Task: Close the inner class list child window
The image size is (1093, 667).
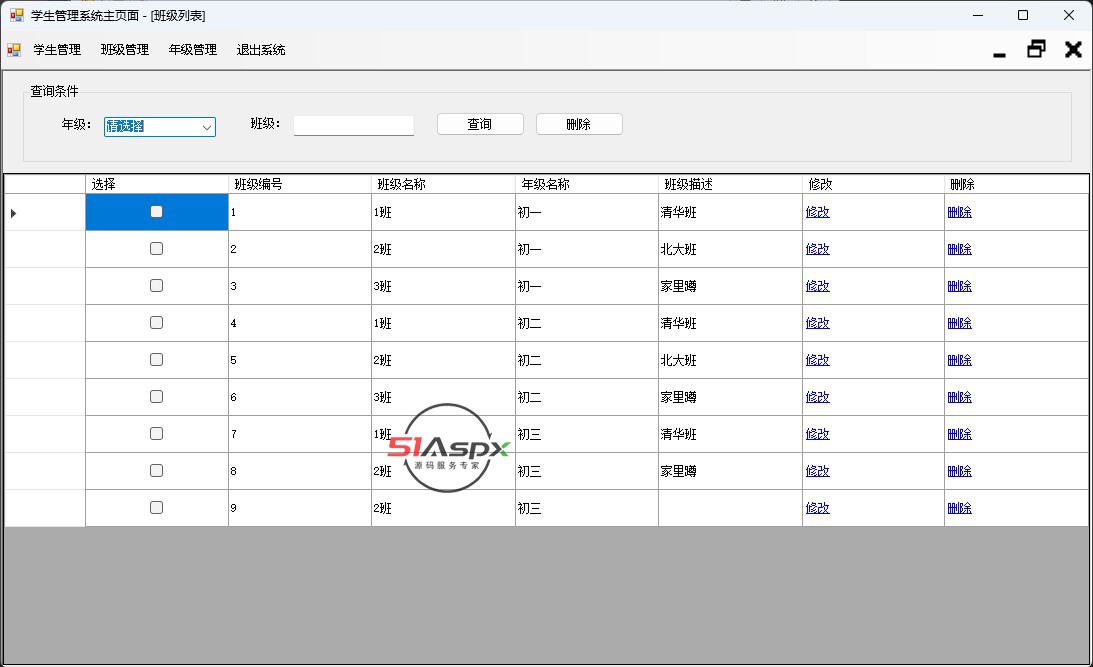Action: 1073,50
